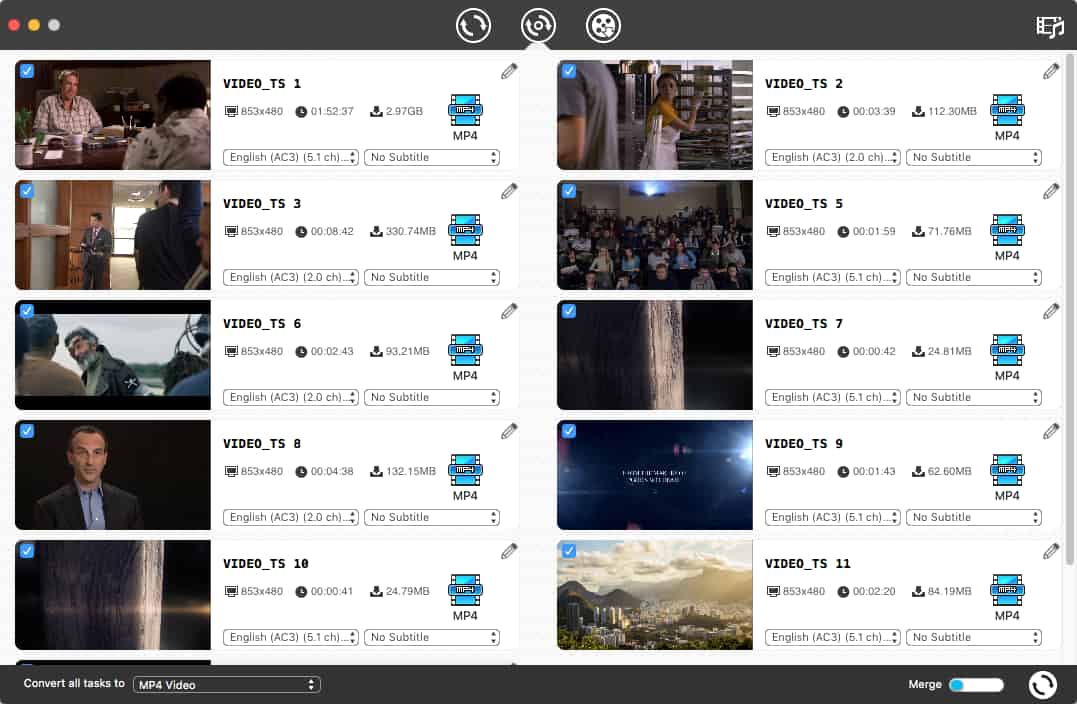
Task: Edit VIDEO_TS 8 with pencil icon
Action: click(x=509, y=432)
